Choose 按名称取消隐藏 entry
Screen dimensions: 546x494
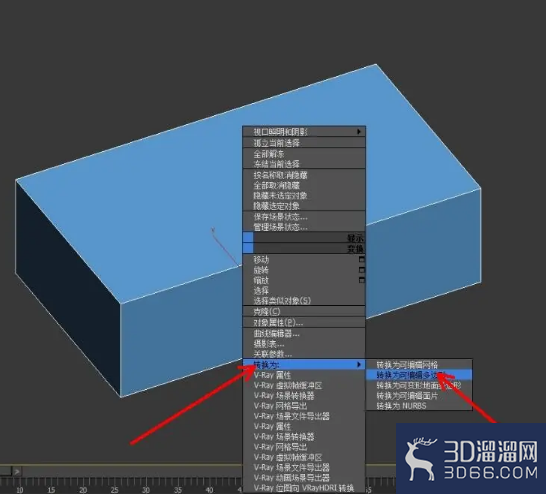(x=304, y=175)
